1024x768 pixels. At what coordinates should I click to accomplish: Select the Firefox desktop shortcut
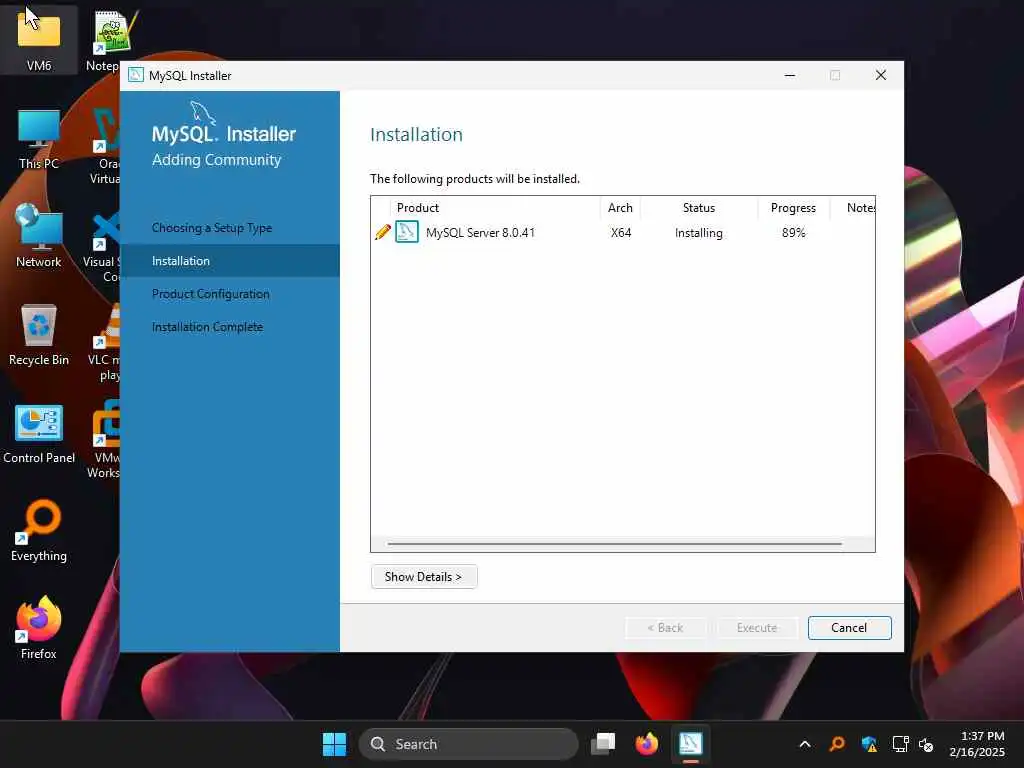39,628
